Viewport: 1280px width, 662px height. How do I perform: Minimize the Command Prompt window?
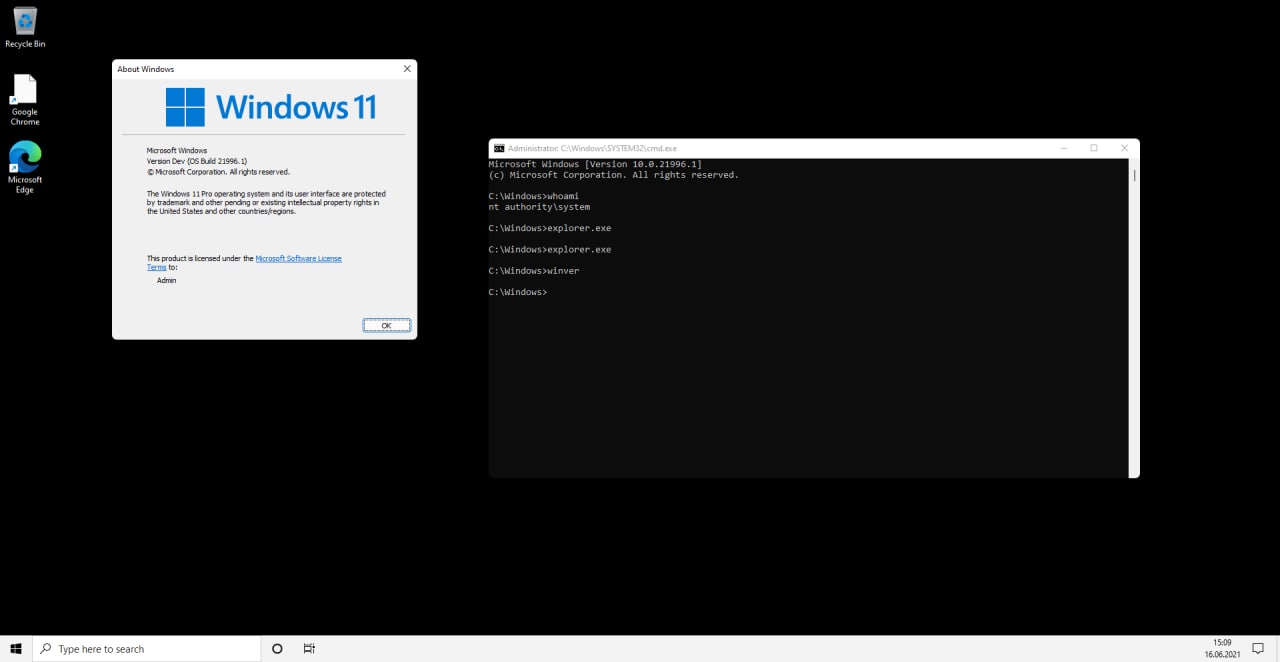tap(1062, 148)
